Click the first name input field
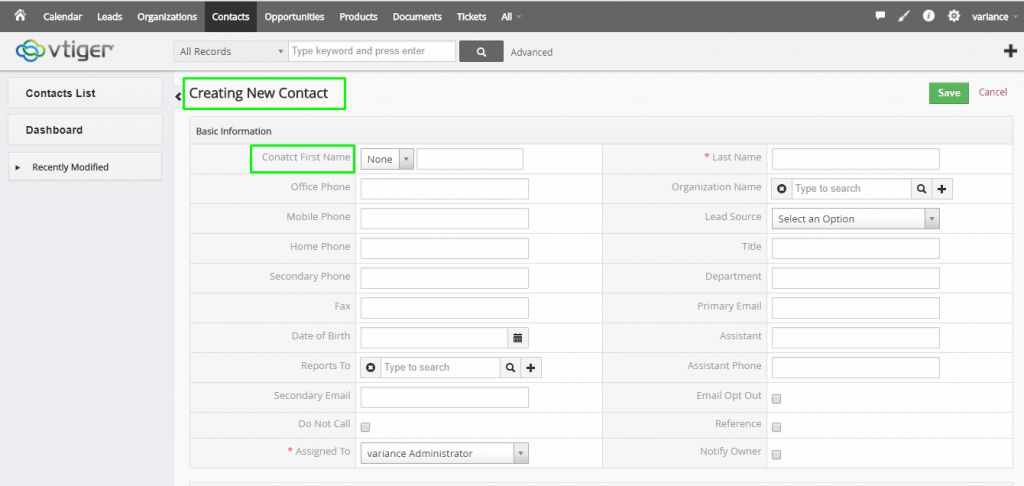Image resolution: width=1024 pixels, height=486 pixels. [470, 159]
